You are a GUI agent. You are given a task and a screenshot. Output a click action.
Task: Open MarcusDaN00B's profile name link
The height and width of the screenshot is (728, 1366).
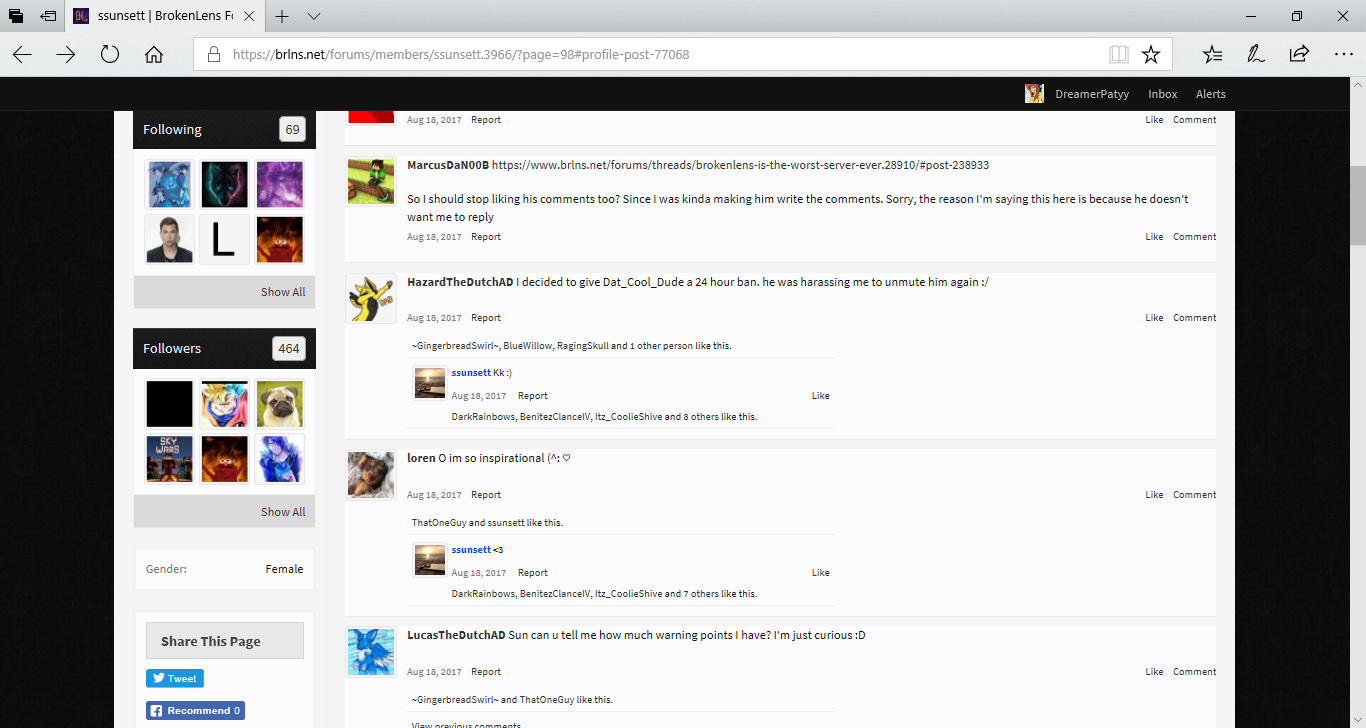click(448, 164)
